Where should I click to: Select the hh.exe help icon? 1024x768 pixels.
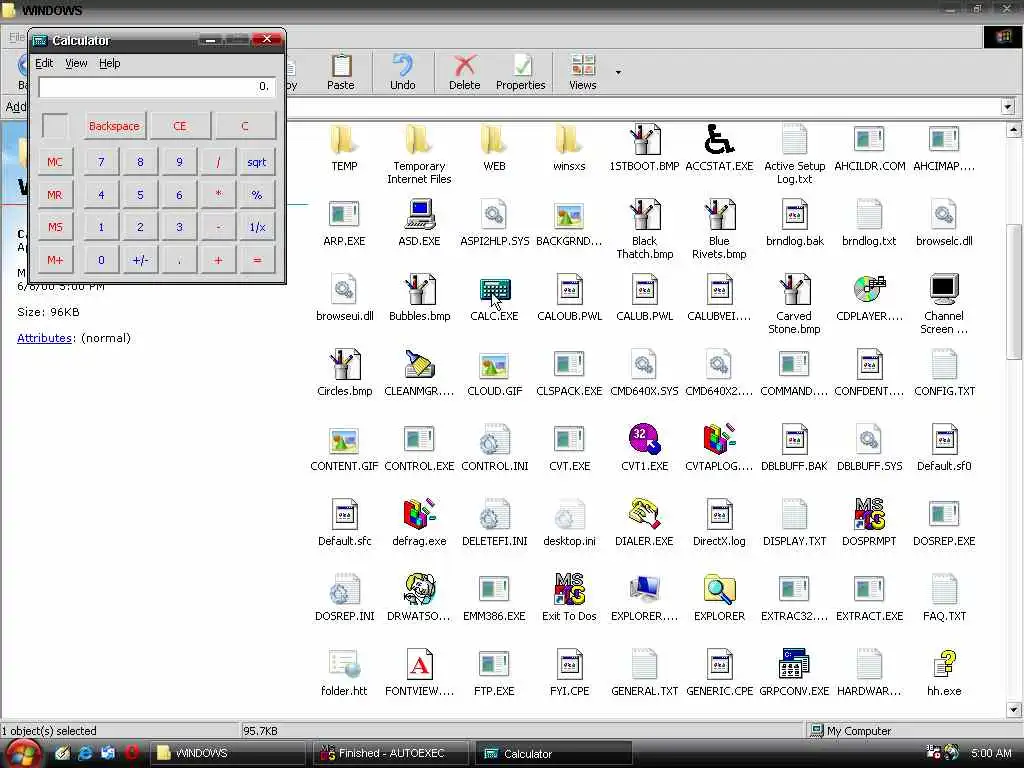[x=944, y=665]
